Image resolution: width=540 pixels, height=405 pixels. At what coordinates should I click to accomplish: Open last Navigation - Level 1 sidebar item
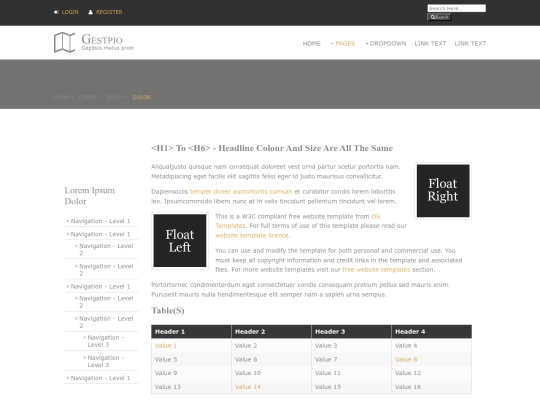coord(101,378)
